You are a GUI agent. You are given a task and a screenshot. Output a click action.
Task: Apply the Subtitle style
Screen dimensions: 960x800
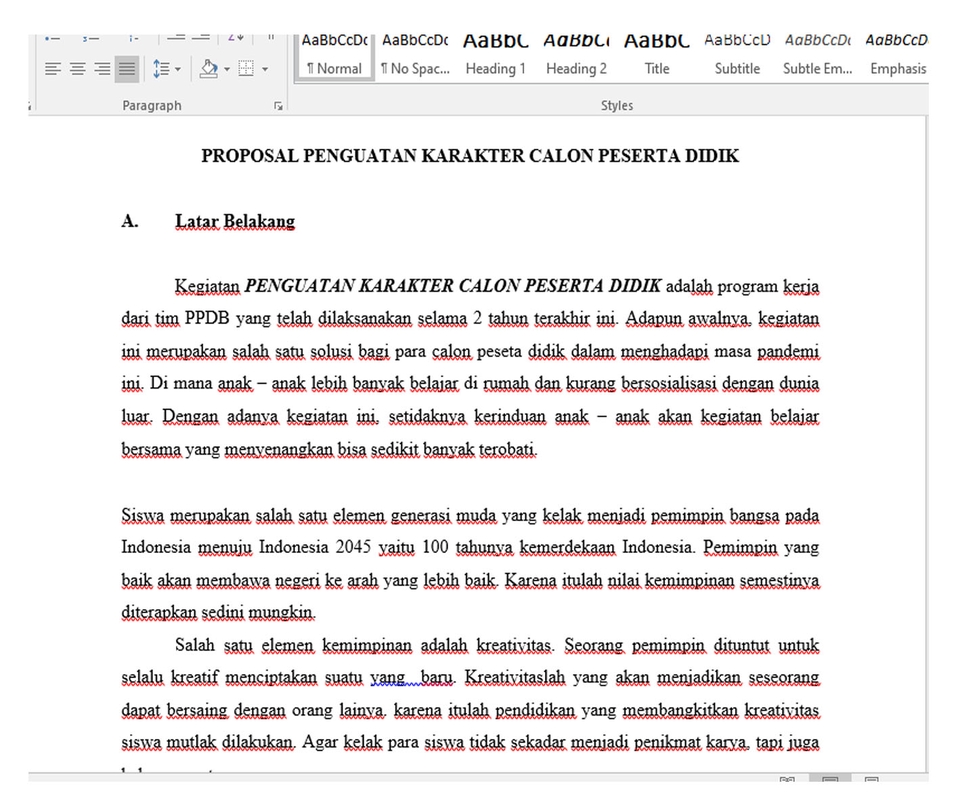click(x=737, y=57)
